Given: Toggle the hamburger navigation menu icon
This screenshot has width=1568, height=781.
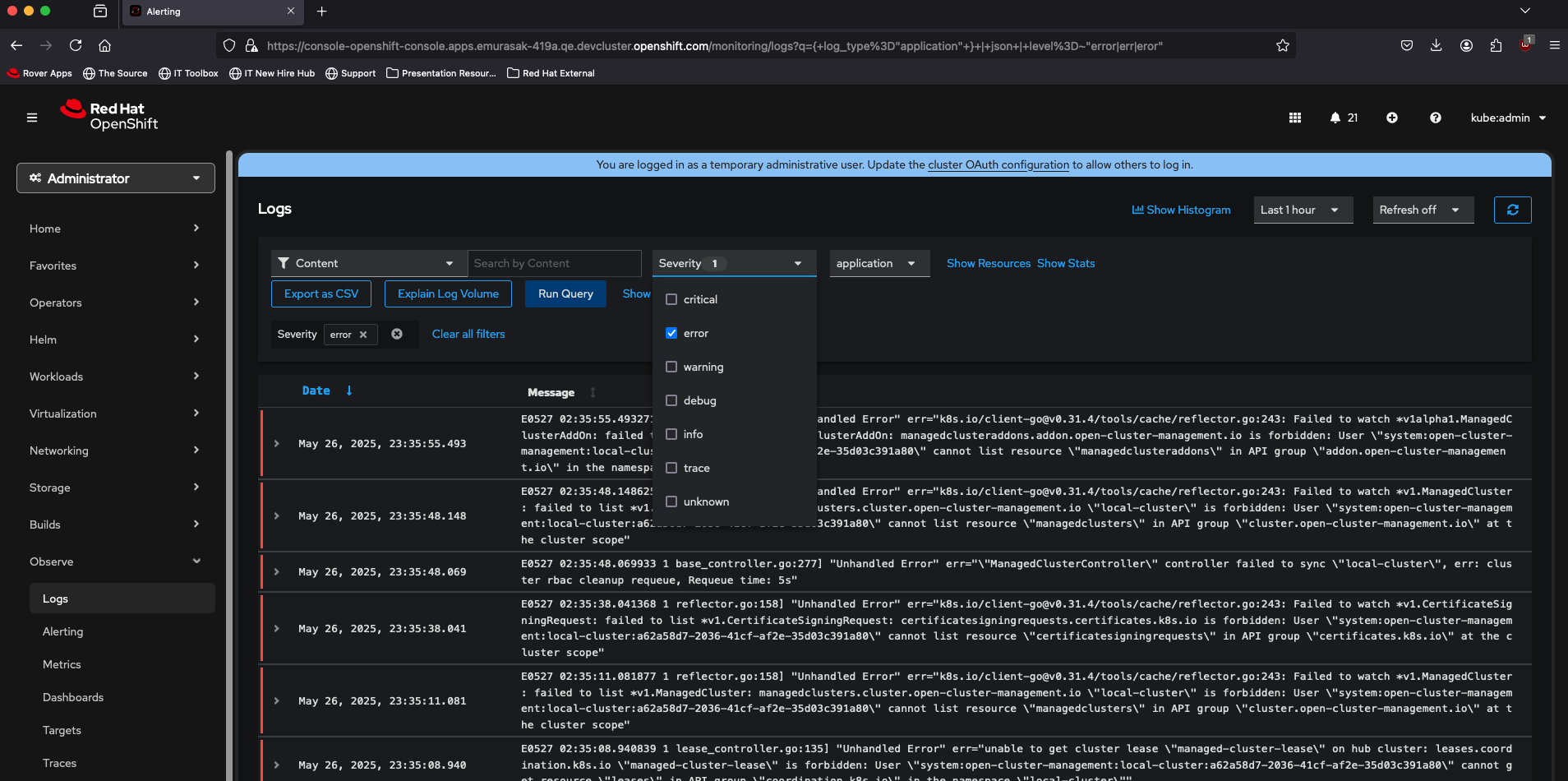Looking at the screenshot, I should click(x=32, y=118).
